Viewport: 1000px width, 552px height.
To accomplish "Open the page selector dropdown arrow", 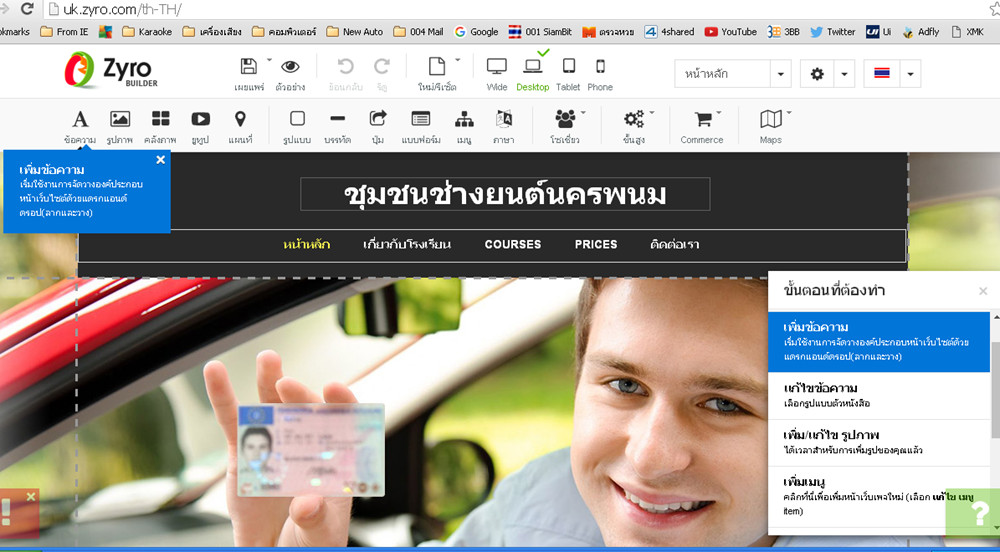I will (x=781, y=74).
